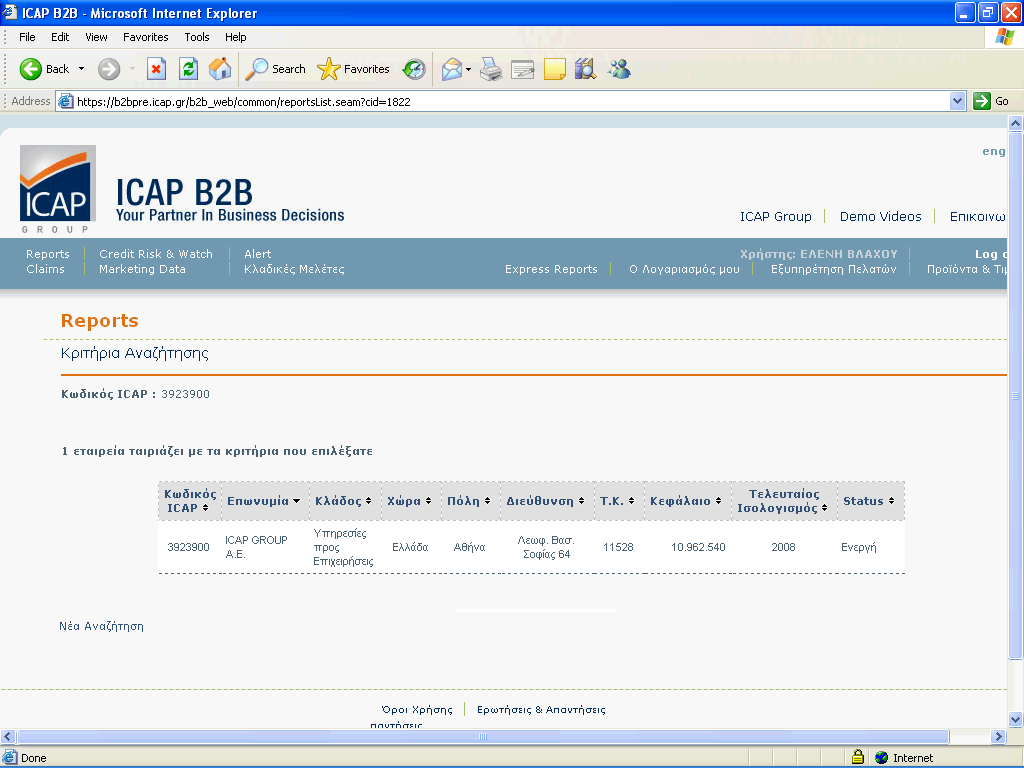This screenshot has height=768, width=1024.
Task: Click the security lock icon in the status bar
Action: [x=857, y=757]
